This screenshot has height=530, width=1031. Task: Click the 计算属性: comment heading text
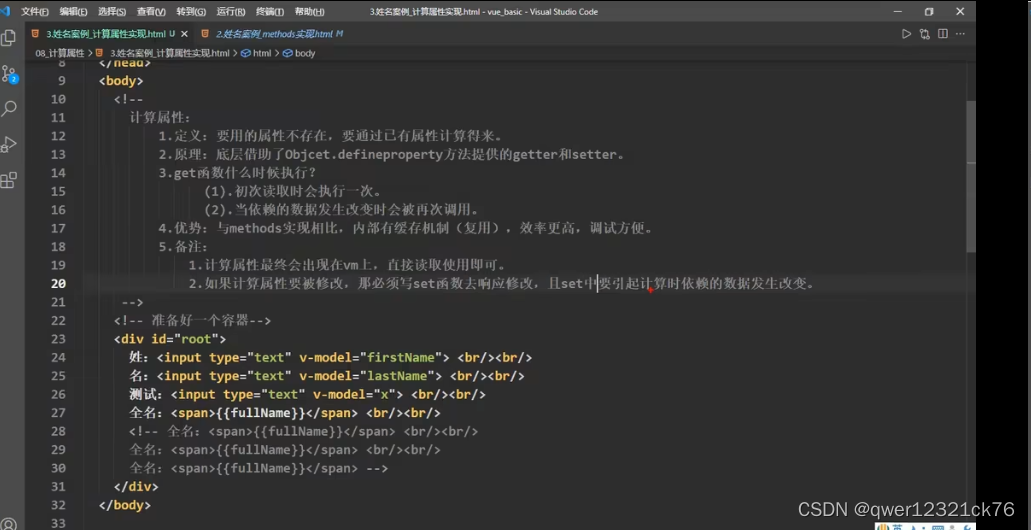pyautogui.click(x=160, y=118)
